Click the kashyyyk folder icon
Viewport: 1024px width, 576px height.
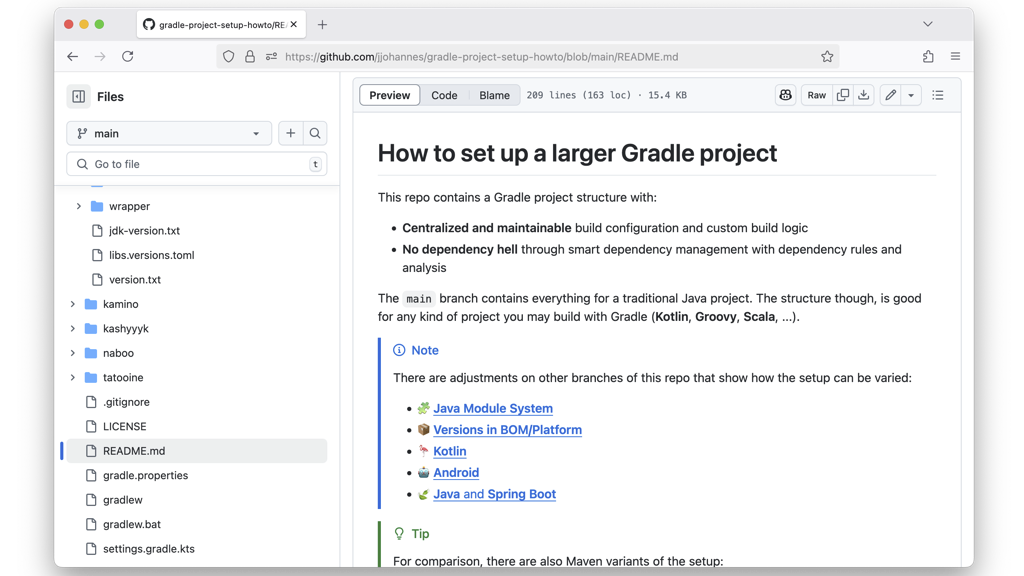pyautogui.click(x=91, y=328)
